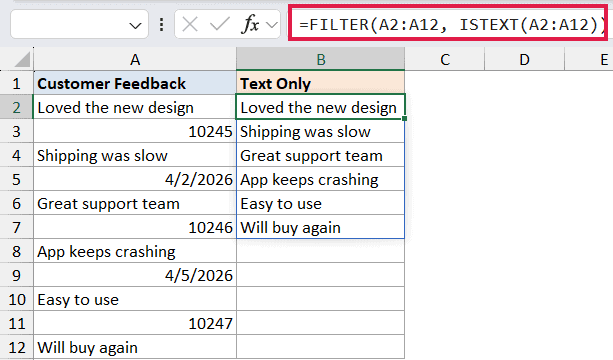
Task: Click Great support team in column B
Action: click(321, 155)
